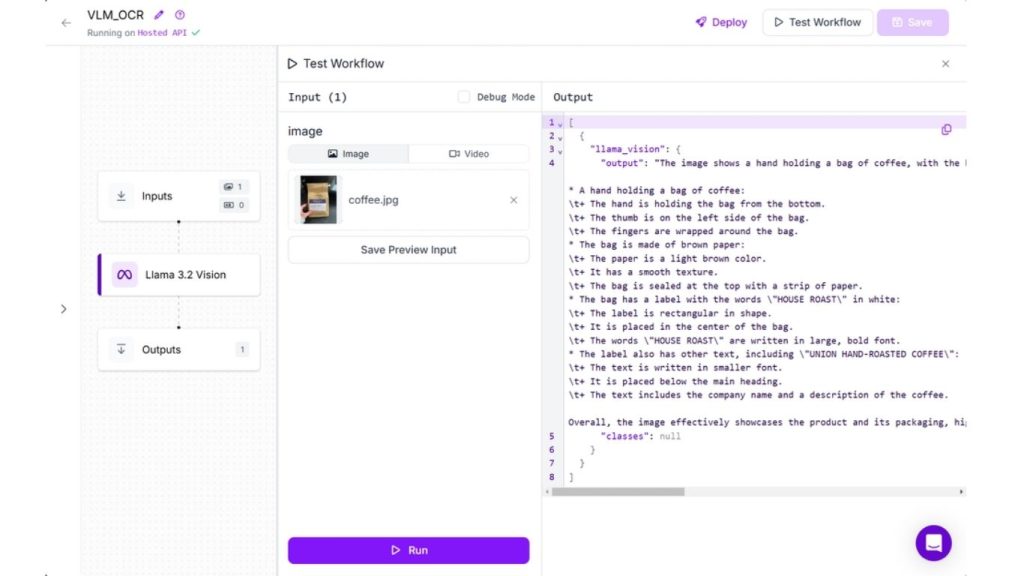Select the Outputs node in the canvas
This screenshot has width=1024, height=576.
(179, 350)
